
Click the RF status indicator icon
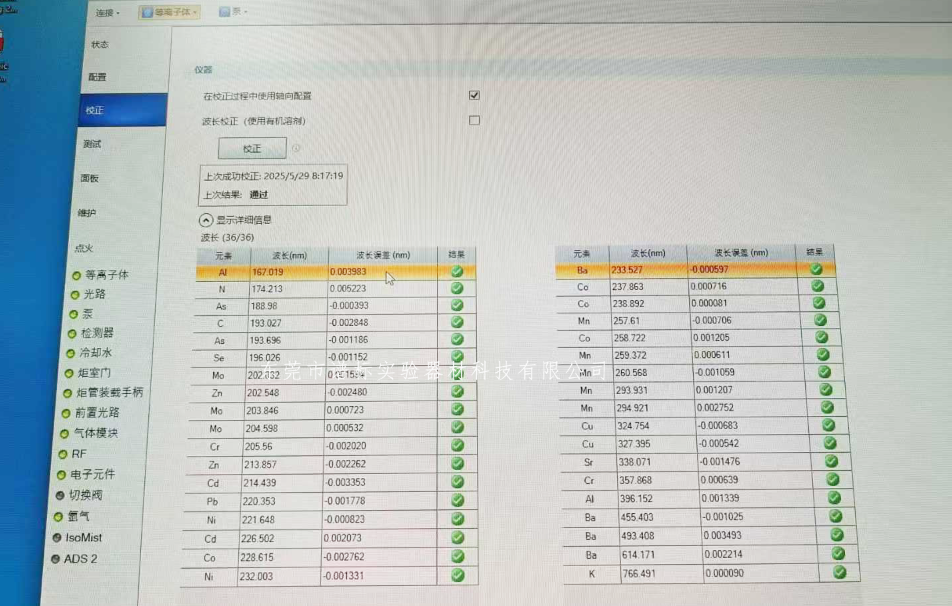(x=65, y=454)
